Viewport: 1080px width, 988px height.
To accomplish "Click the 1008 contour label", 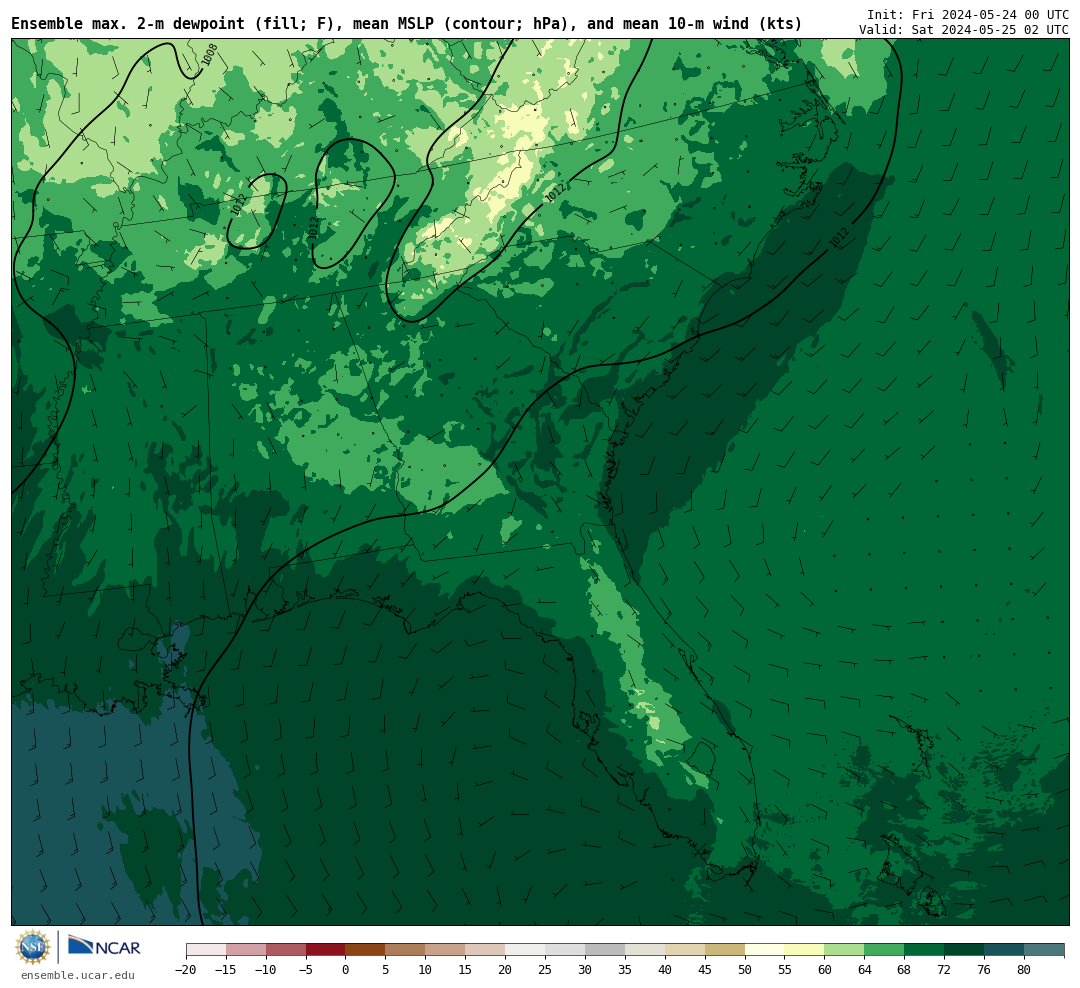I will pos(210,55).
